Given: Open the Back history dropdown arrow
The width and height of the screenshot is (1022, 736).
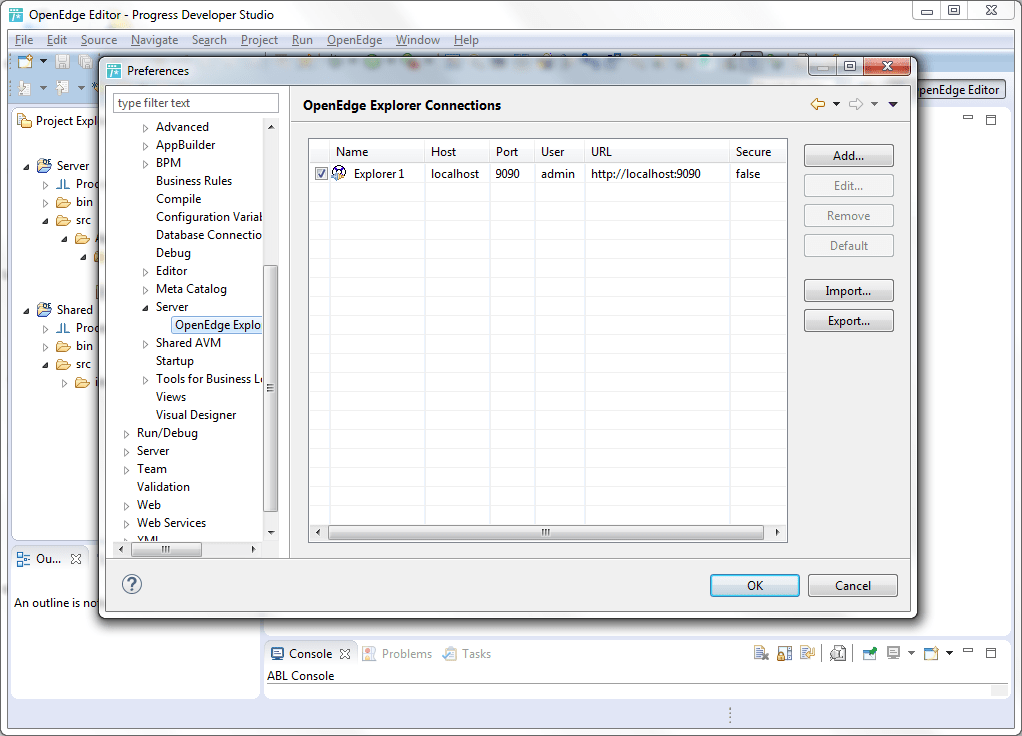Looking at the screenshot, I should point(836,104).
